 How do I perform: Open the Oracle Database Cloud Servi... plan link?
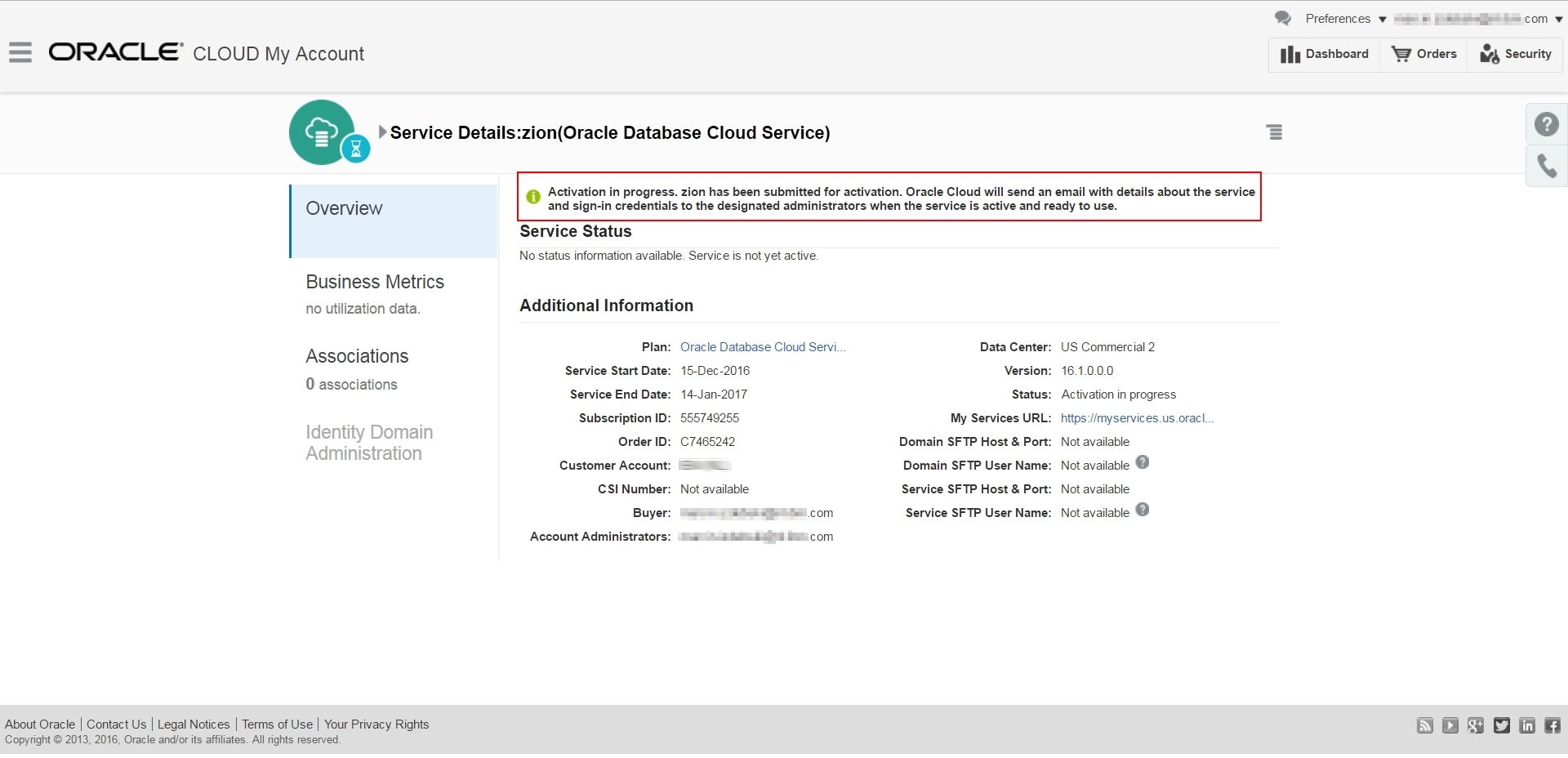763,347
